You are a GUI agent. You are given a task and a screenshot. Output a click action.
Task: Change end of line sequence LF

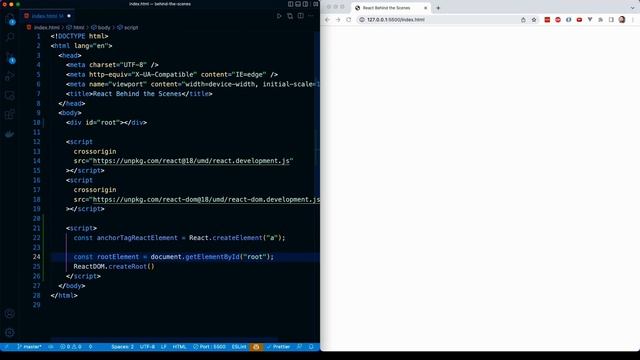(x=164, y=347)
